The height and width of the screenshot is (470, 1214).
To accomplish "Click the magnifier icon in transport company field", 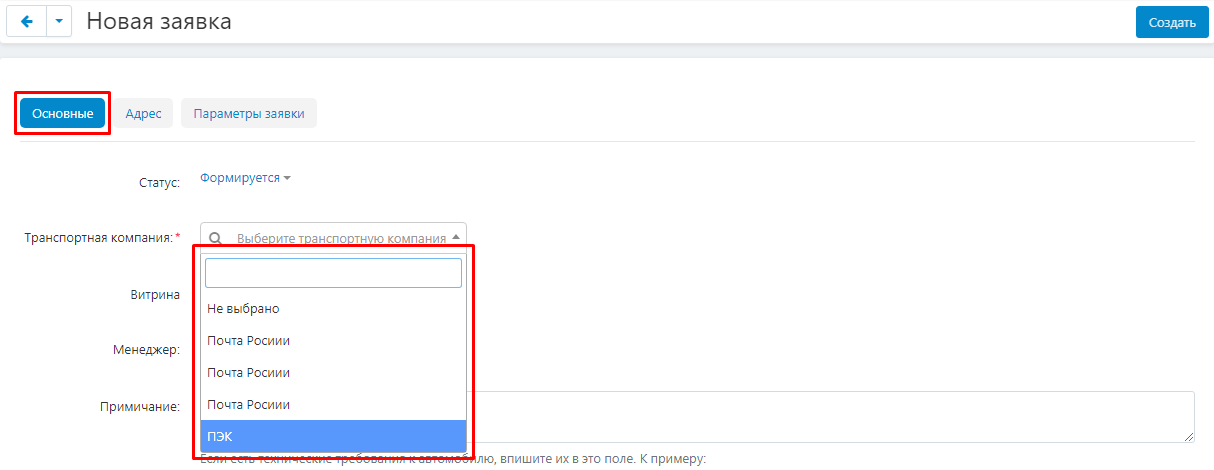I will click(215, 238).
